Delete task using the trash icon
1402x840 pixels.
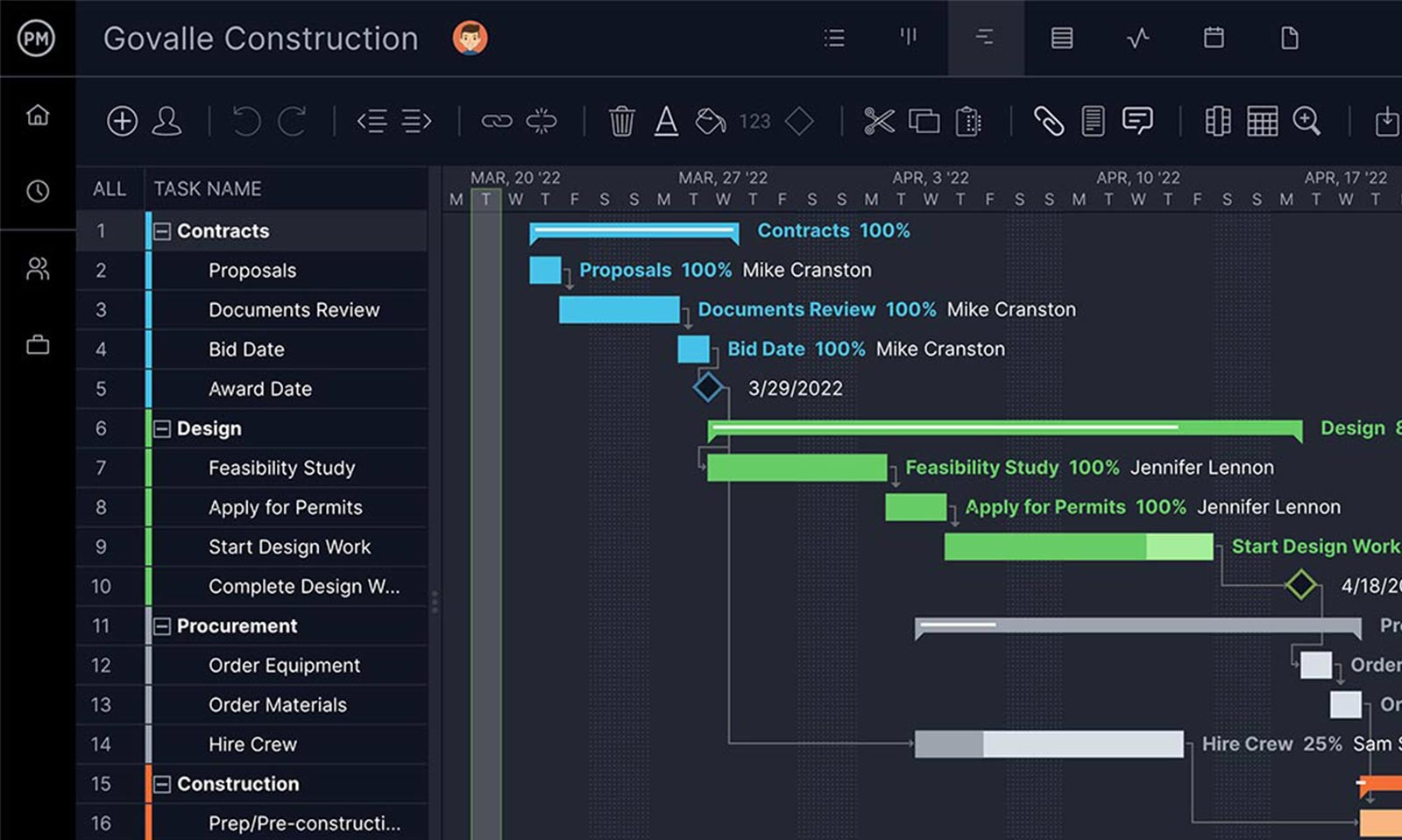(622, 121)
